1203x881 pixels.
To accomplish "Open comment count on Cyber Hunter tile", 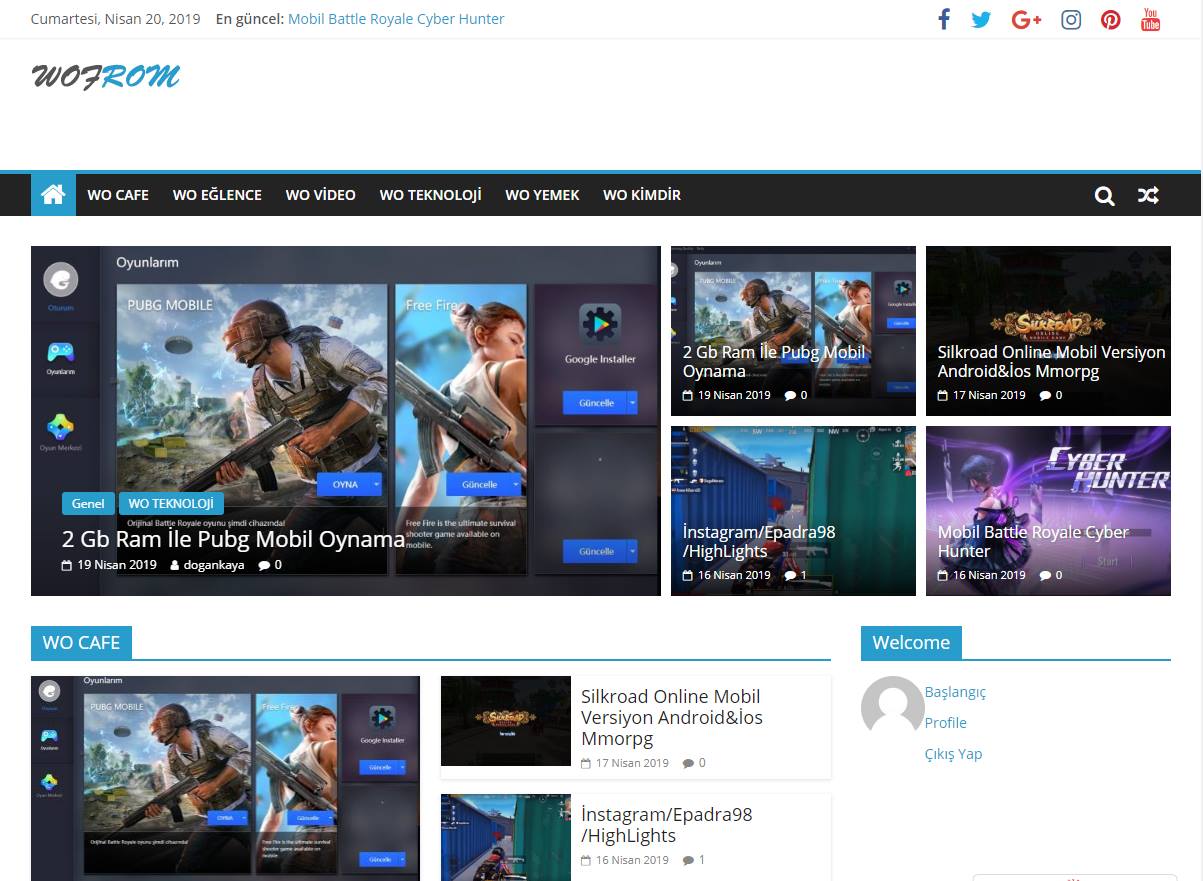I will click(x=1051, y=575).
